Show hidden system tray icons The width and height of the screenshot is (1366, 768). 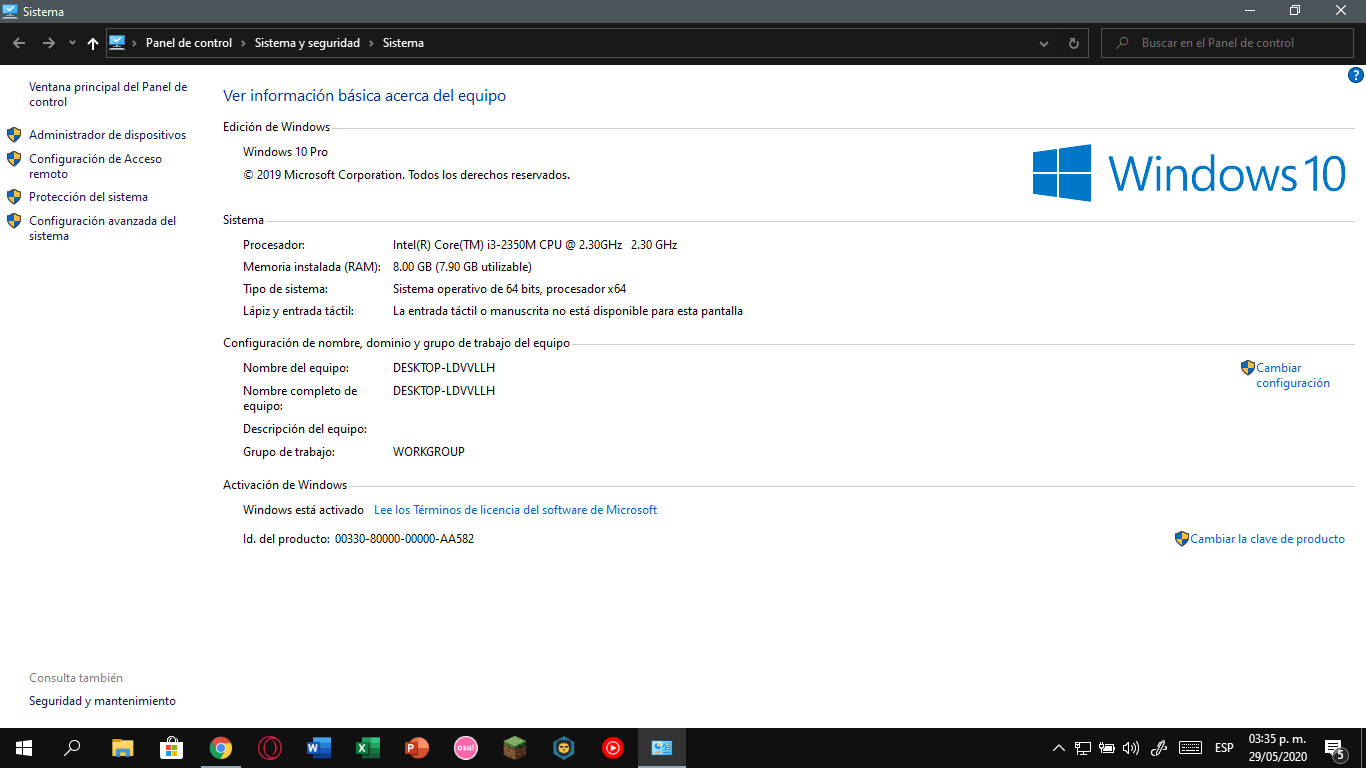[1059, 748]
